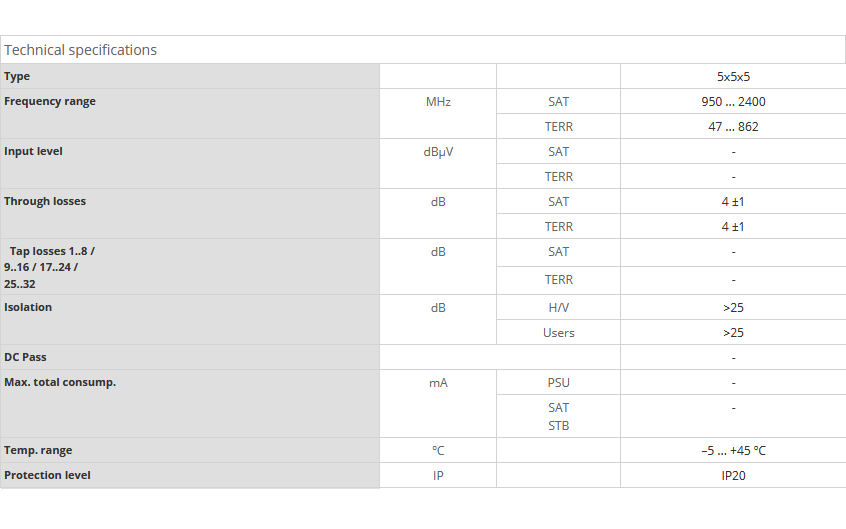
Task: Click the Technical specifications heading
Action: click(x=80, y=50)
